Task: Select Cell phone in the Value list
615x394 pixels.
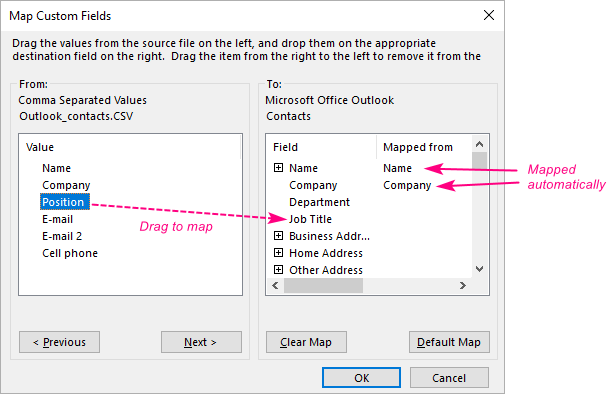Action: (x=70, y=253)
